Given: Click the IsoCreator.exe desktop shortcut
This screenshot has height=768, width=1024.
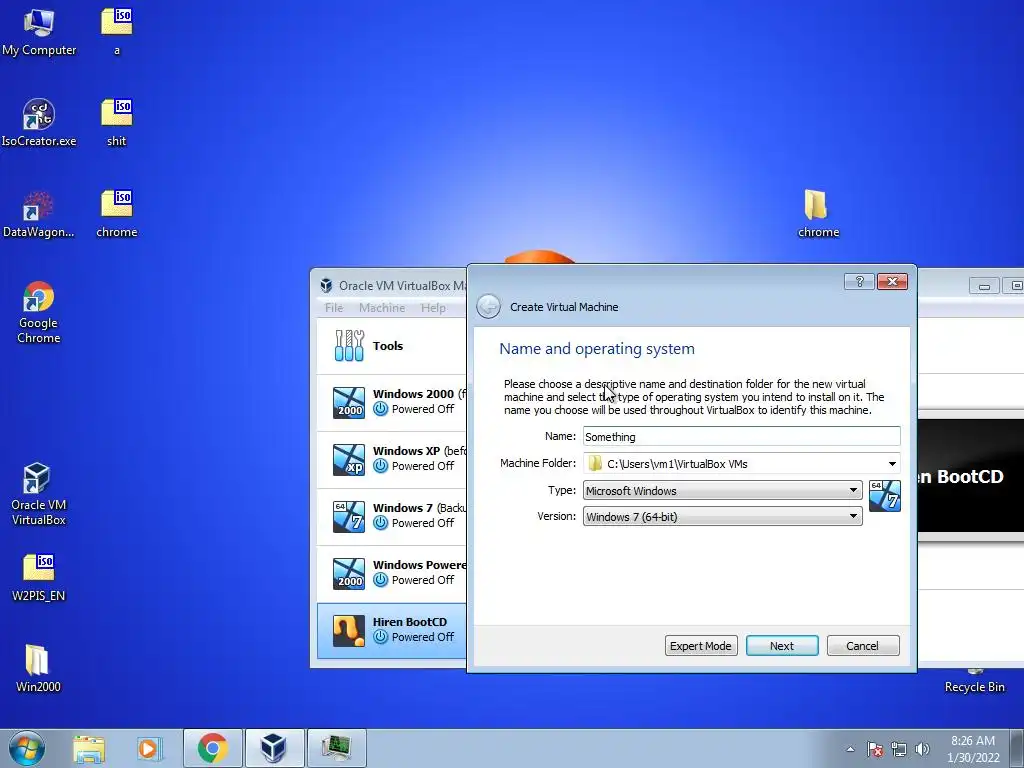Looking at the screenshot, I should 39,123.
